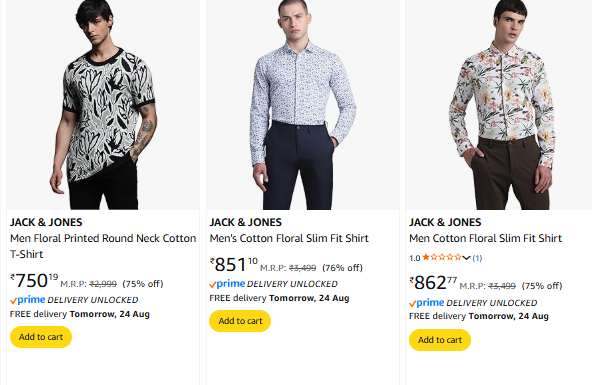Open the pink floral slim fit shirt image
The width and height of the screenshot is (592, 385).
point(499,105)
